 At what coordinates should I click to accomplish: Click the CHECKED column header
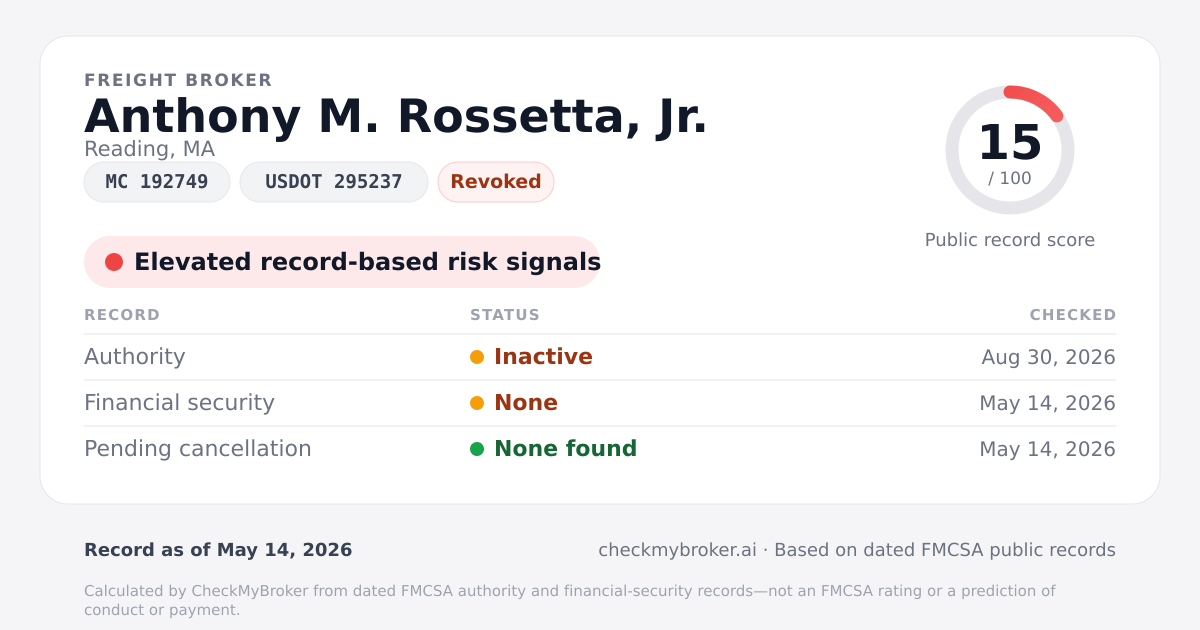point(1073,315)
